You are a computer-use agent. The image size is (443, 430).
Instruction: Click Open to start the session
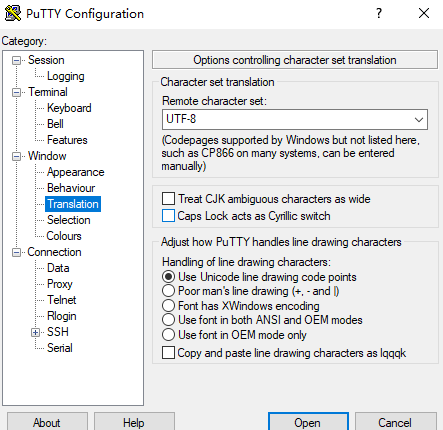coord(308,422)
